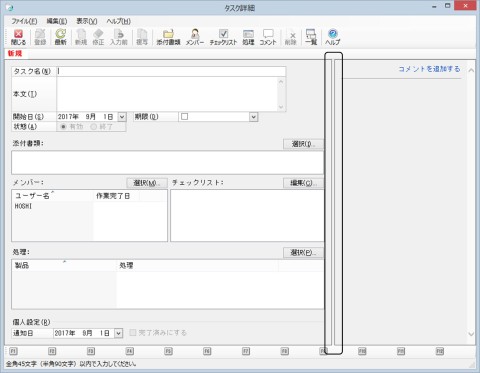
Task: Expand the 期限 date dropdown arrow
Action: tap(254, 117)
